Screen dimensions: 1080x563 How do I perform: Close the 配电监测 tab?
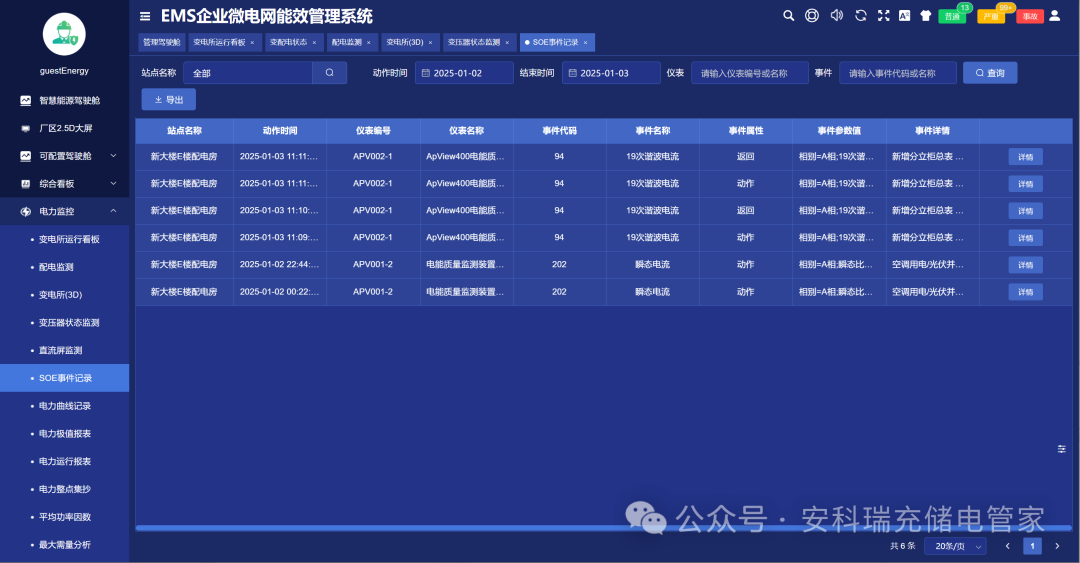[368, 43]
